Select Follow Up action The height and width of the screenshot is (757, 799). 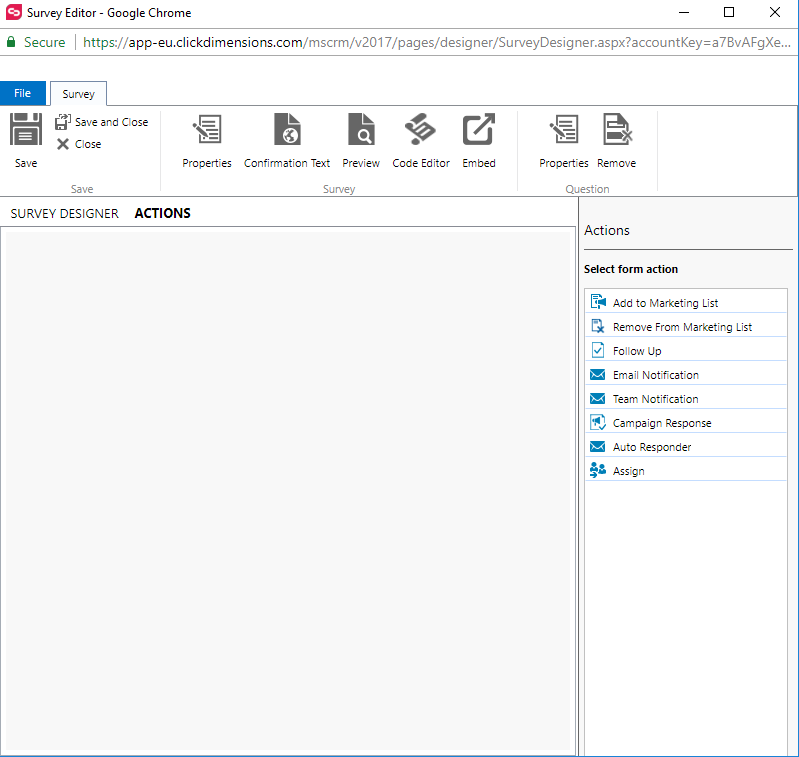686,350
